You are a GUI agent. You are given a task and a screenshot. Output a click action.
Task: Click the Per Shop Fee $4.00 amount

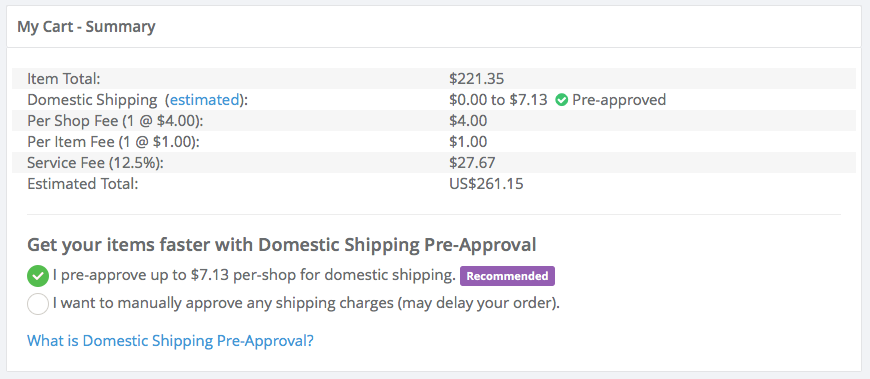[468, 120]
